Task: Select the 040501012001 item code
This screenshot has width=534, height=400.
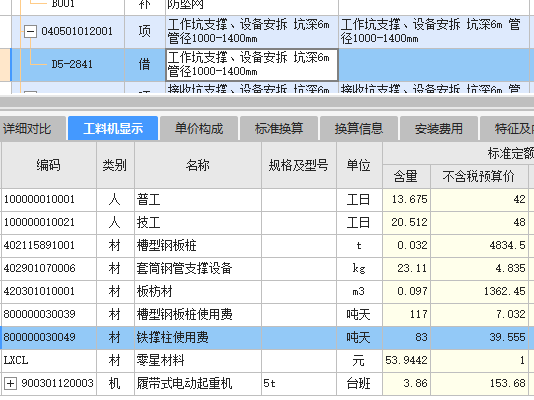Action: [77, 31]
